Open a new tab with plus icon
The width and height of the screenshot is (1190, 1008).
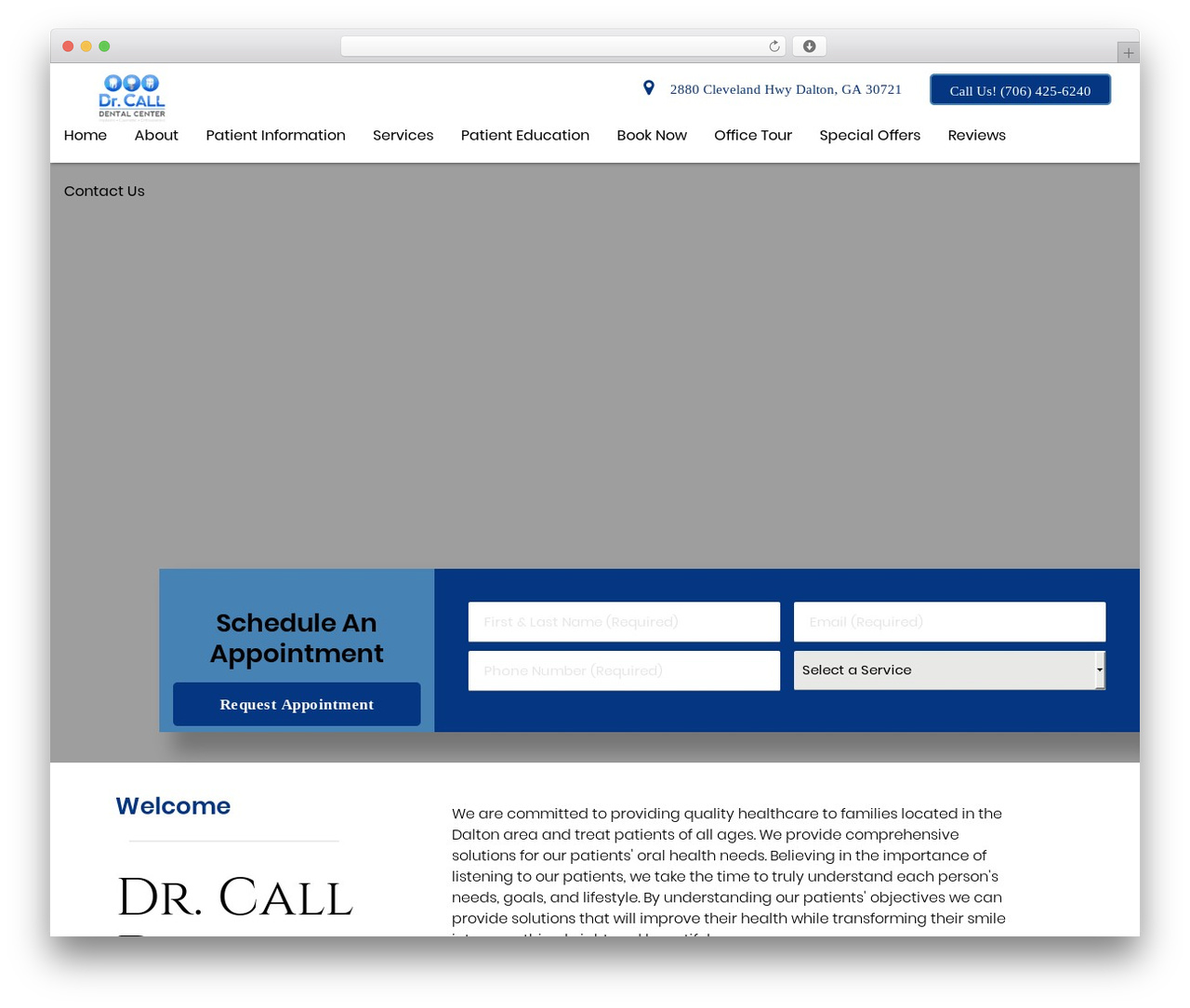1128,53
